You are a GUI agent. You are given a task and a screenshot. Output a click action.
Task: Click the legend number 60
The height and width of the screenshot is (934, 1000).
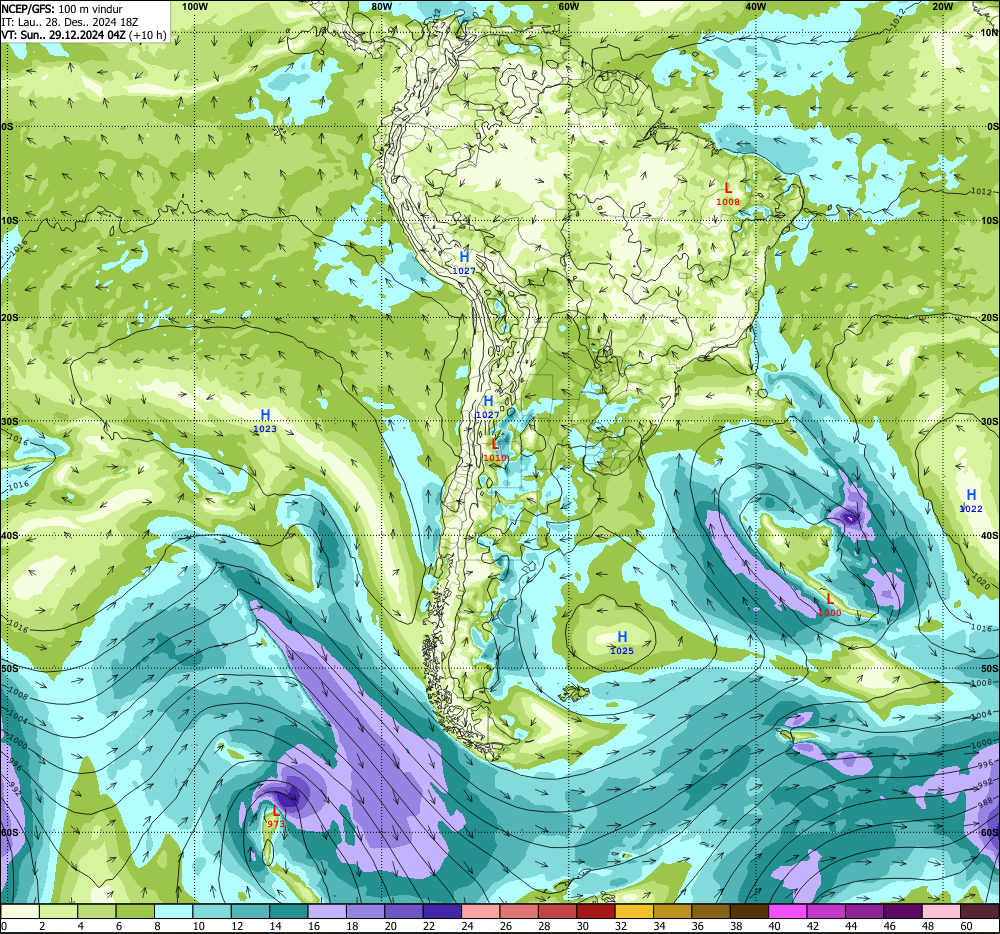(x=966, y=926)
